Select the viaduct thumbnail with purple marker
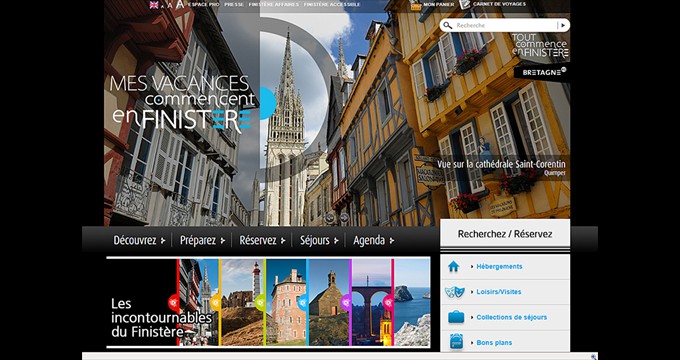Viewport: 680px width, 360px height. pyautogui.click(x=372, y=302)
